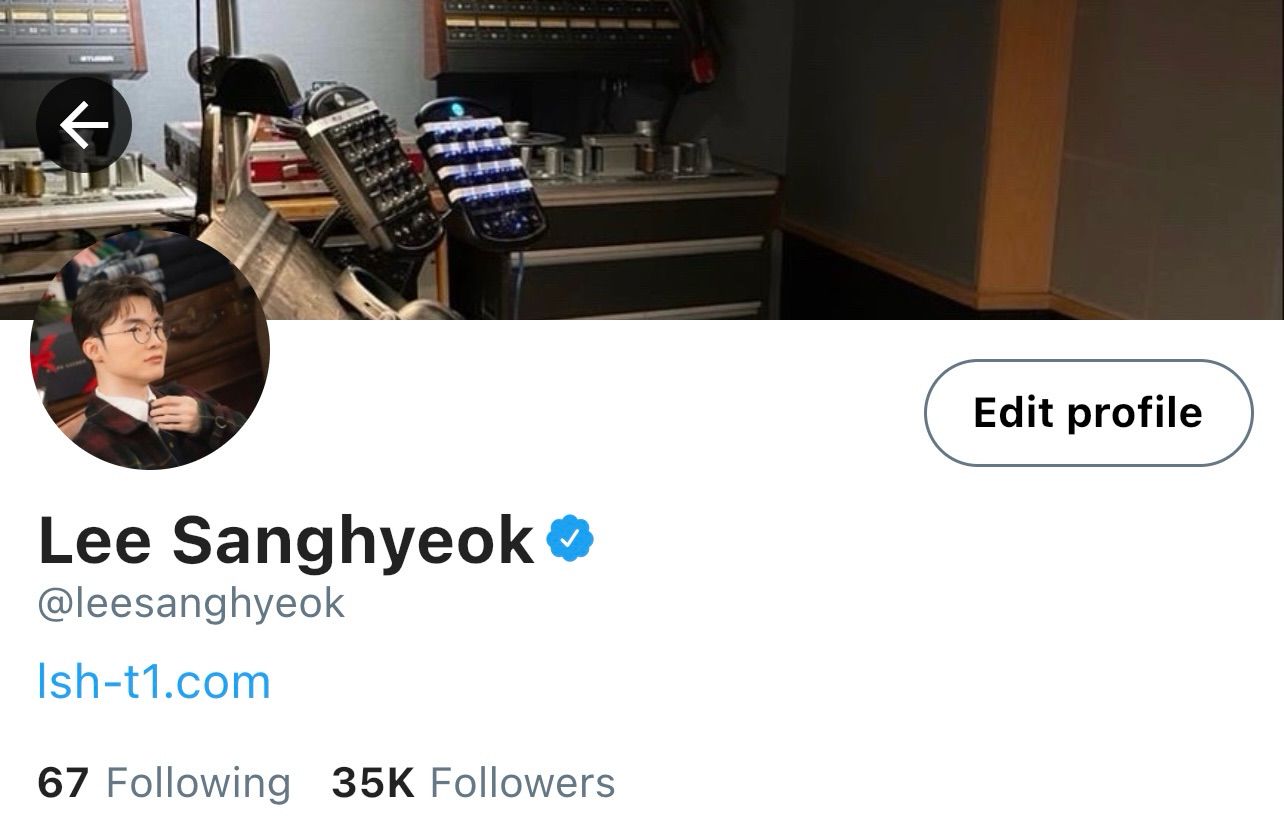Open the circular profile picture
This screenshot has width=1284, height=822.
[x=150, y=350]
